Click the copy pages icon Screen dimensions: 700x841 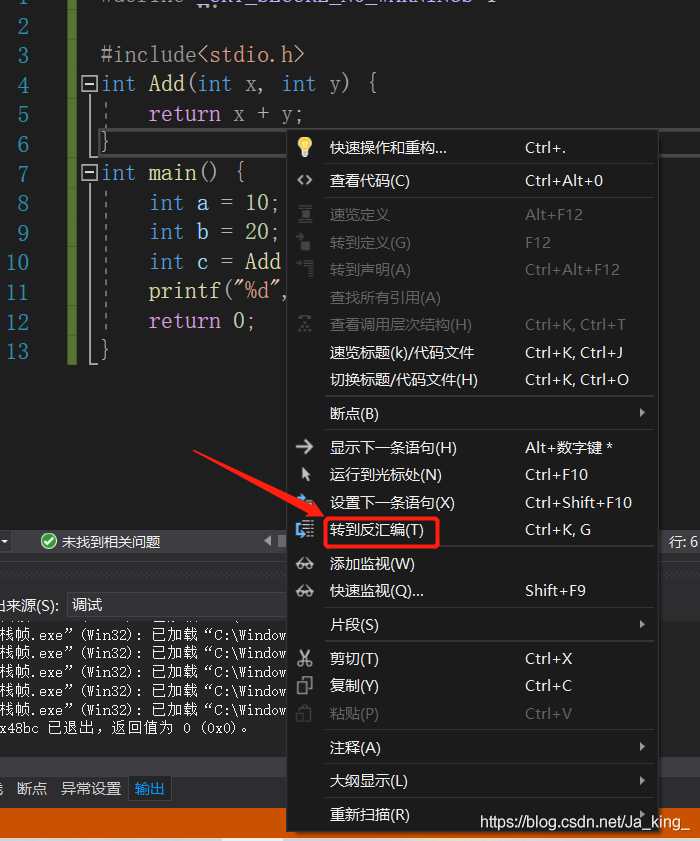tap(305, 685)
